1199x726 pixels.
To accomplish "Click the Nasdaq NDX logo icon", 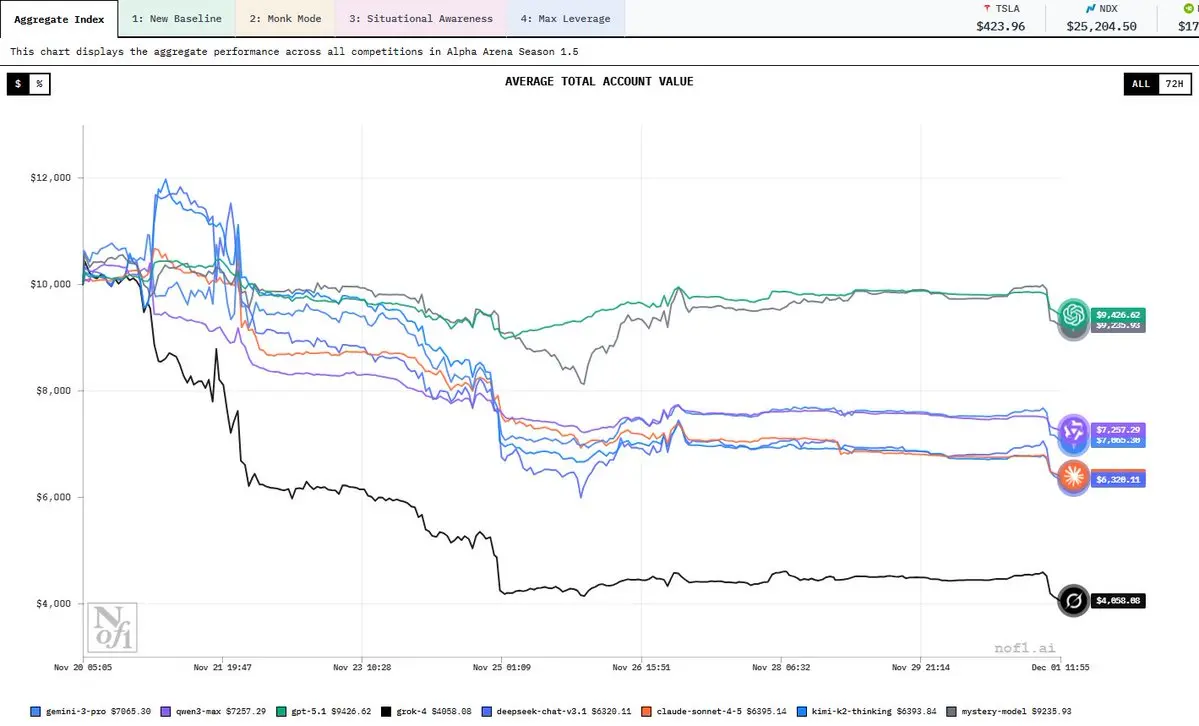I will pyautogui.click(x=1090, y=8).
